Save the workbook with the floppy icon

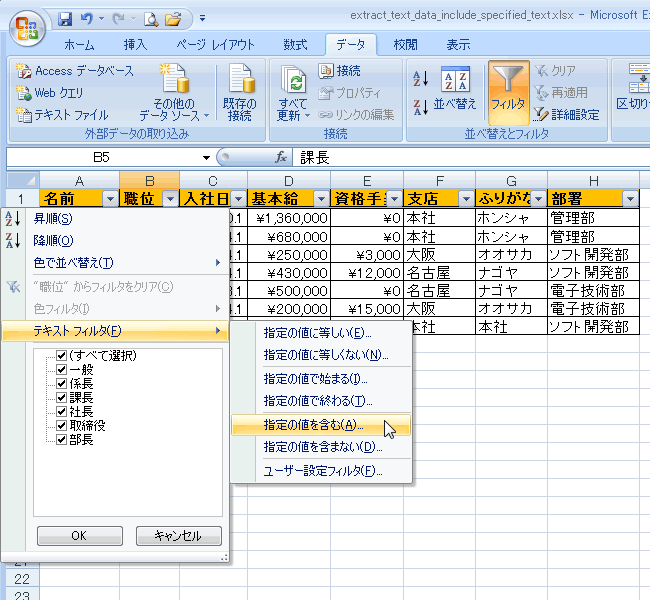click(65, 19)
